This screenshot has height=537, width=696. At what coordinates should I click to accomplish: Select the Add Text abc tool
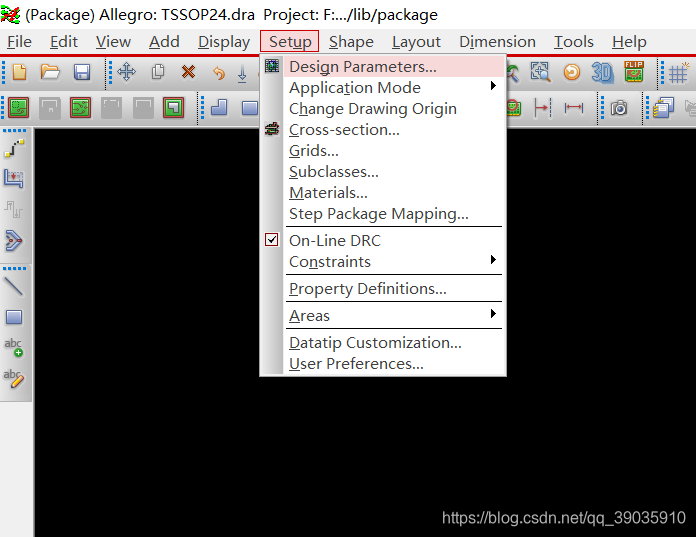point(14,347)
